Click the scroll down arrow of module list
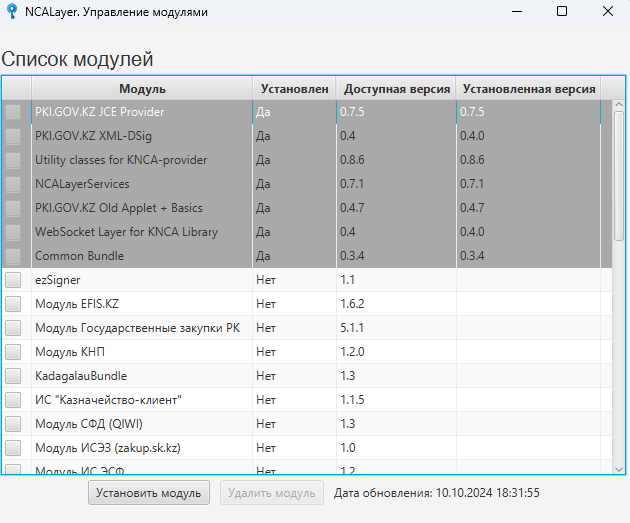Image resolution: width=630 pixels, height=523 pixels. tap(619, 469)
